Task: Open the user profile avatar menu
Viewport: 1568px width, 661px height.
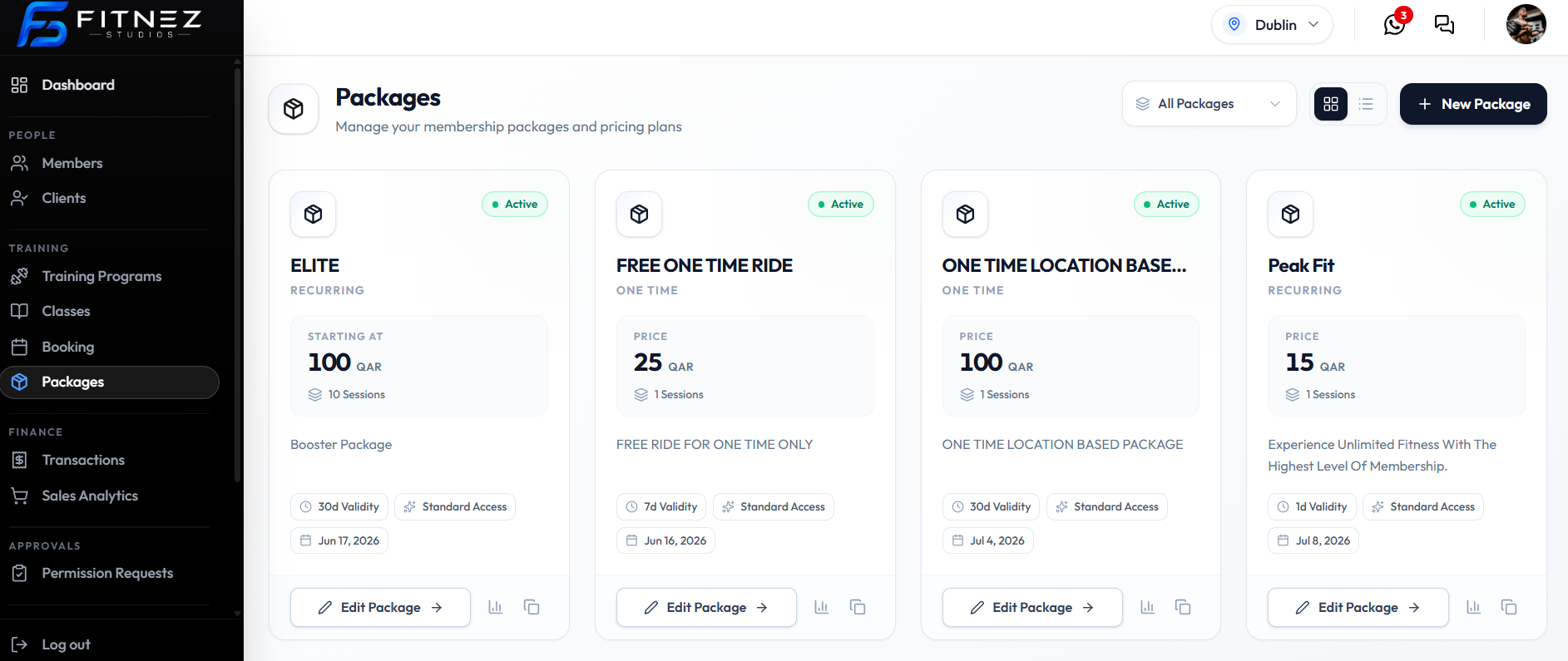Action: [x=1526, y=24]
